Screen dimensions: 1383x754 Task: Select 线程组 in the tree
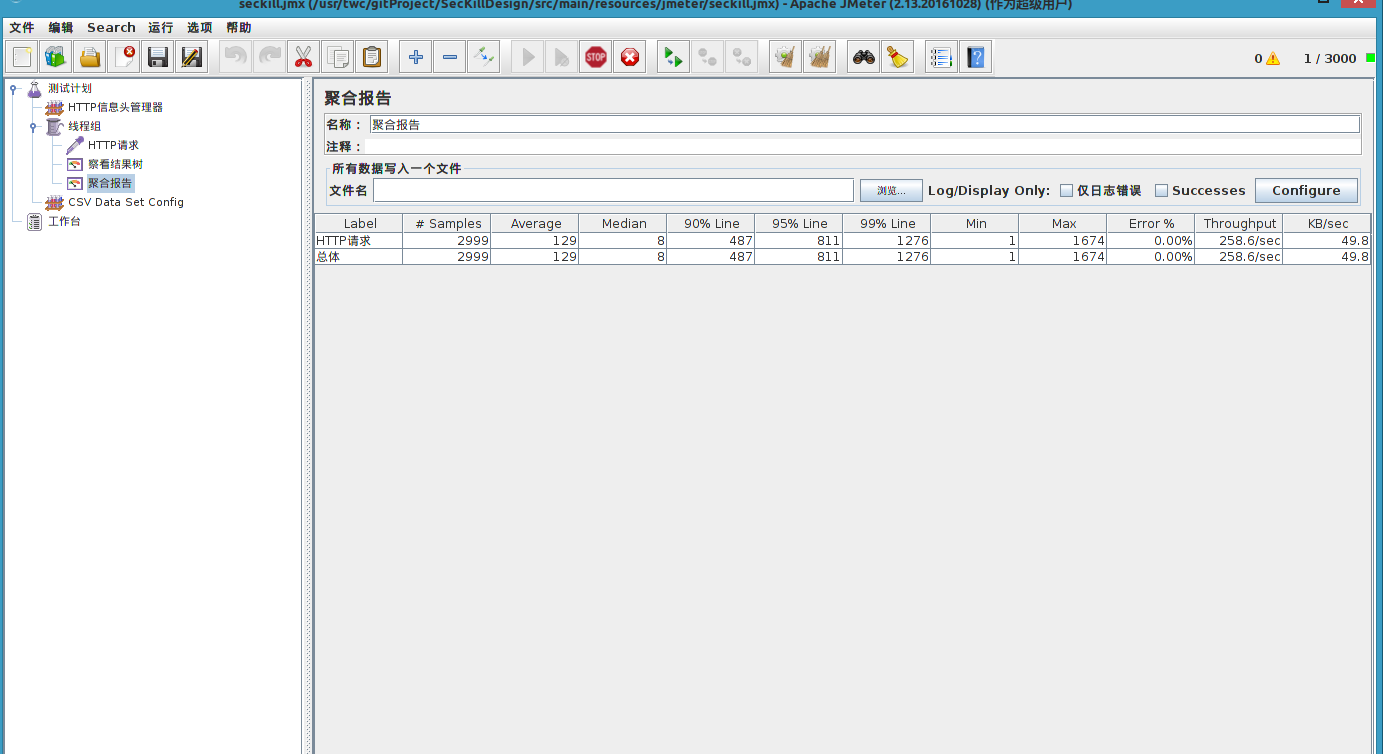point(85,126)
